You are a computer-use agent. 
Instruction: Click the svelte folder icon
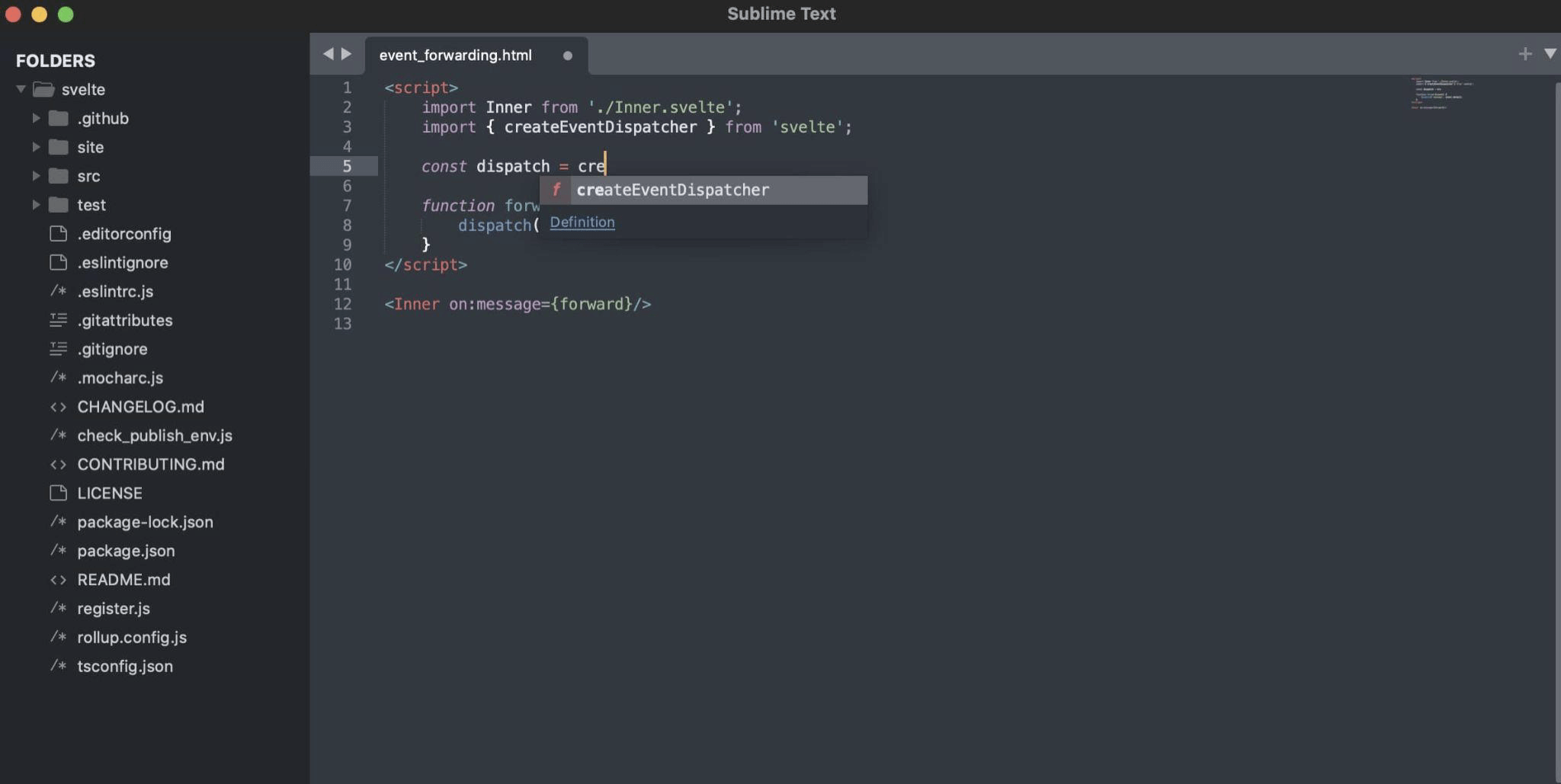(x=43, y=89)
